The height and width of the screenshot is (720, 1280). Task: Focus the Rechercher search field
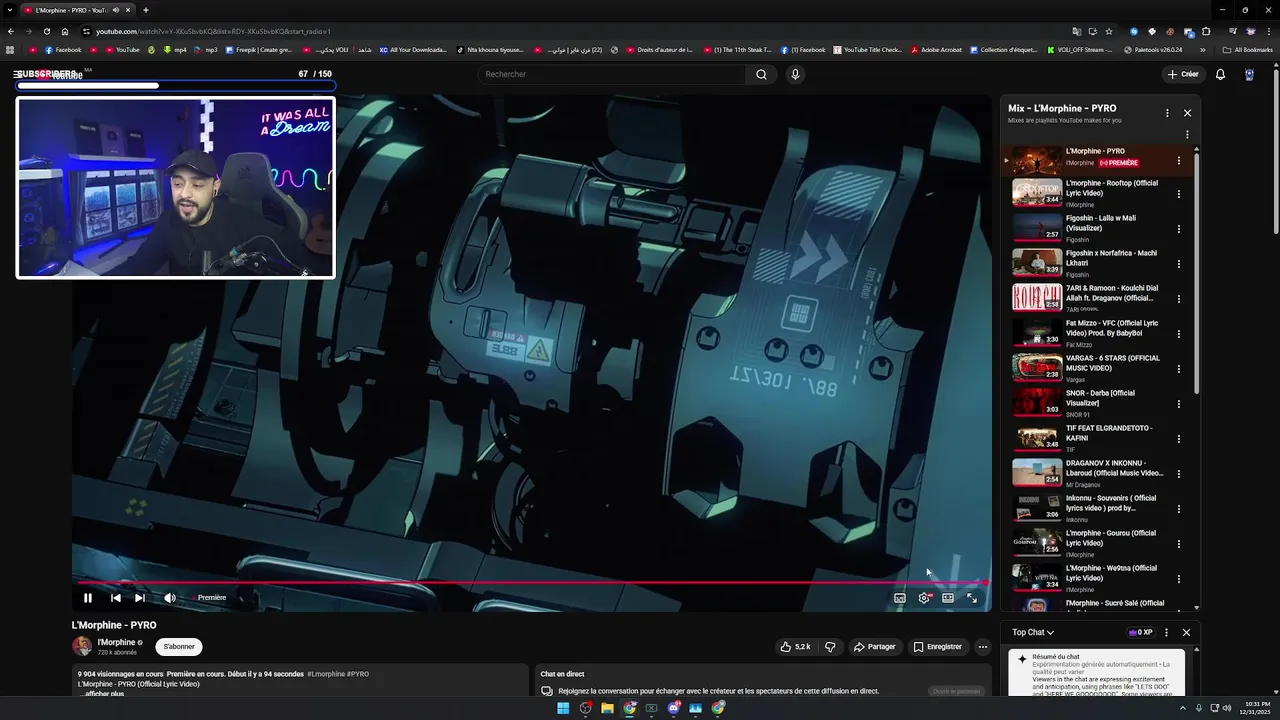pos(612,74)
